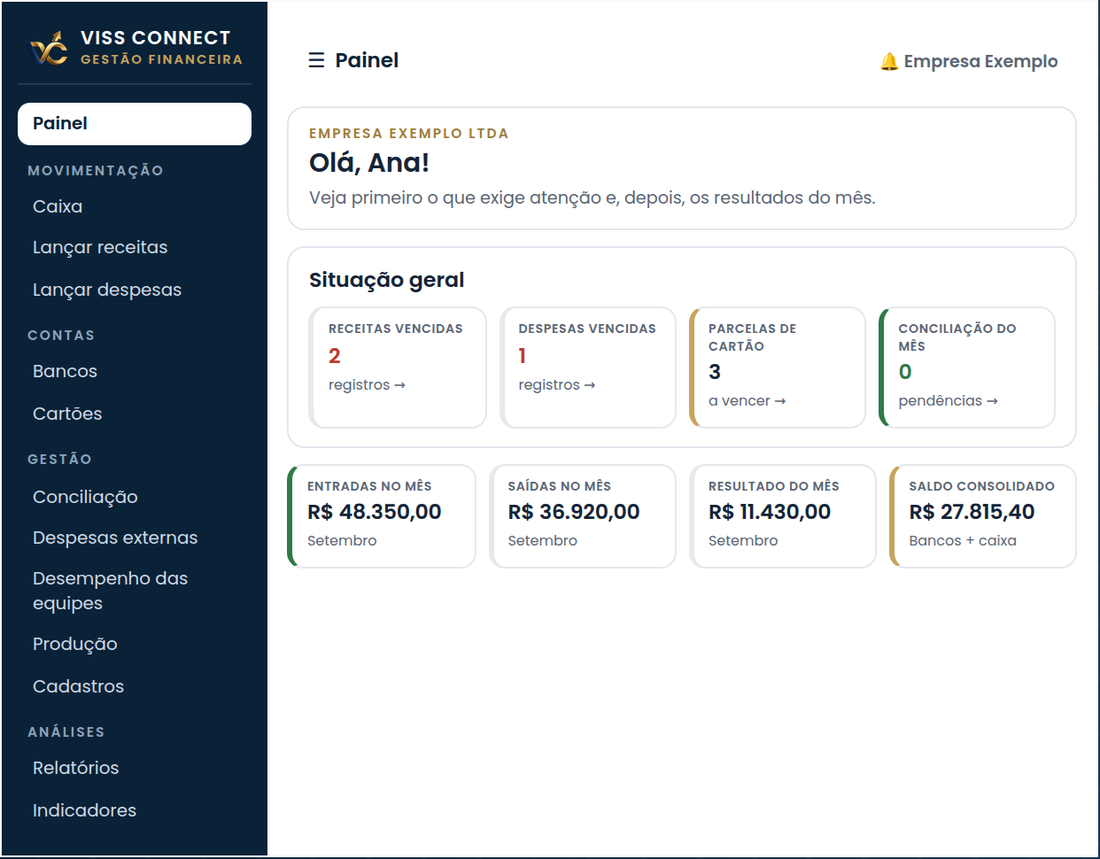The image size is (1100, 859).
Task: Click the notification bell icon
Action: [889, 62]
